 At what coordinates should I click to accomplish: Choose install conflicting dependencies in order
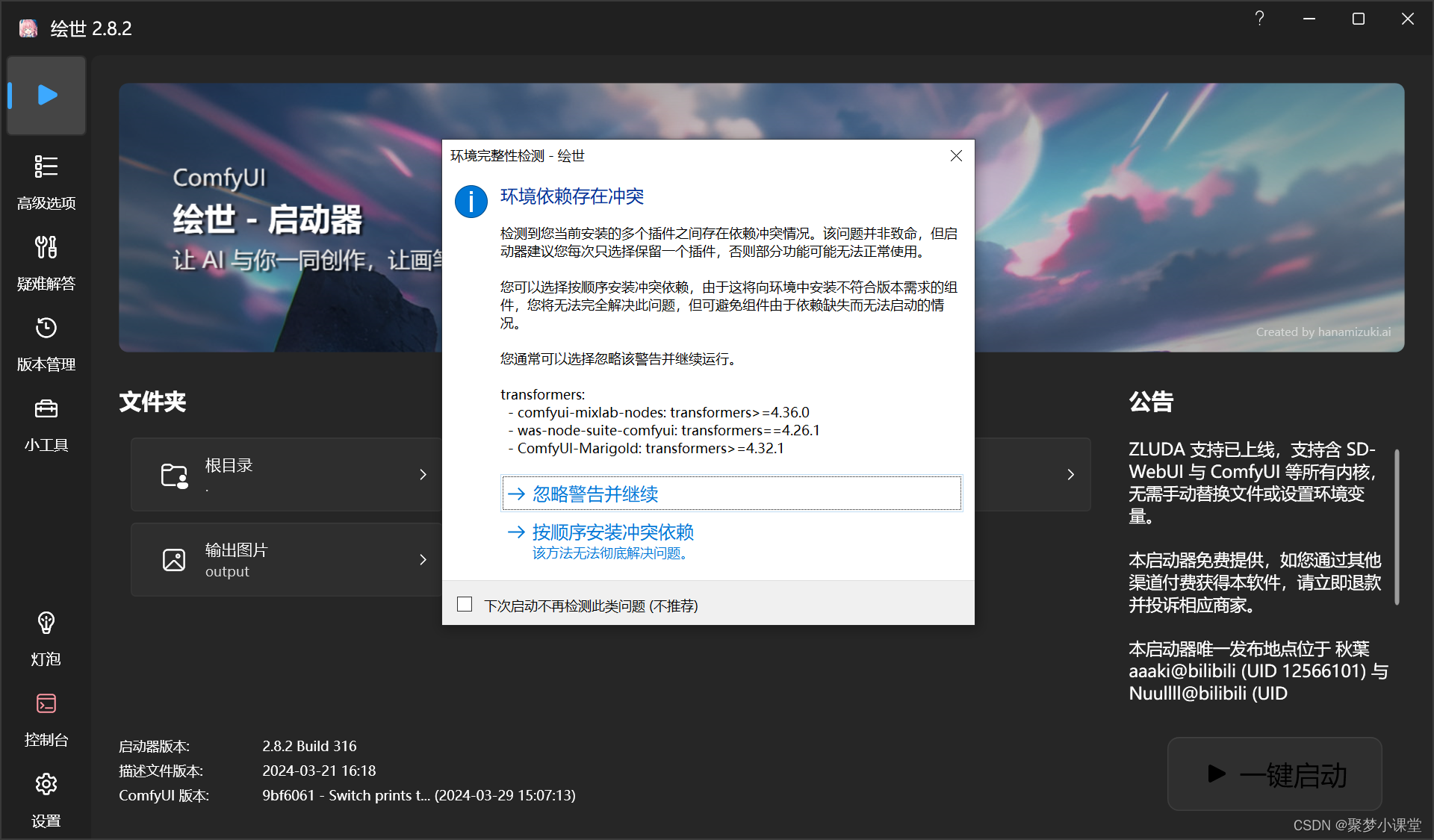[x=612, y=532]
